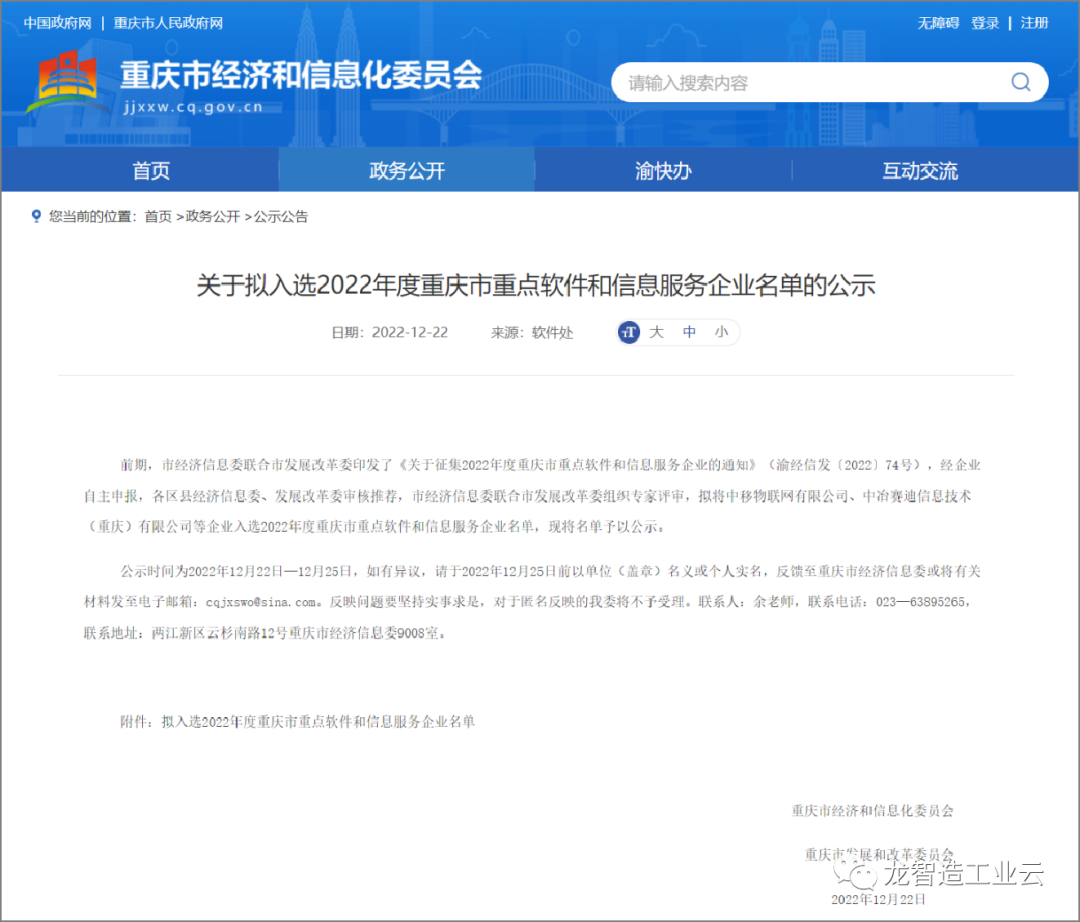Select large font size 大

(657, 333)
